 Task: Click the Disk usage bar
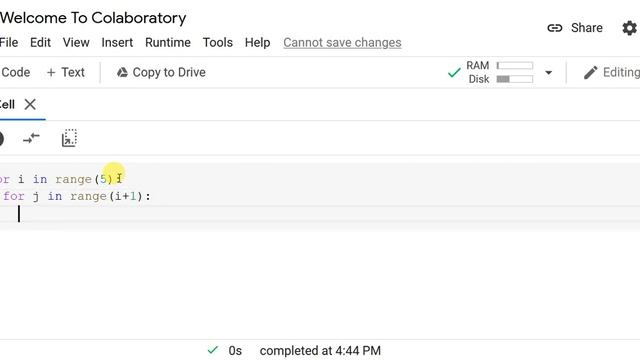click(x=515, y=79)
